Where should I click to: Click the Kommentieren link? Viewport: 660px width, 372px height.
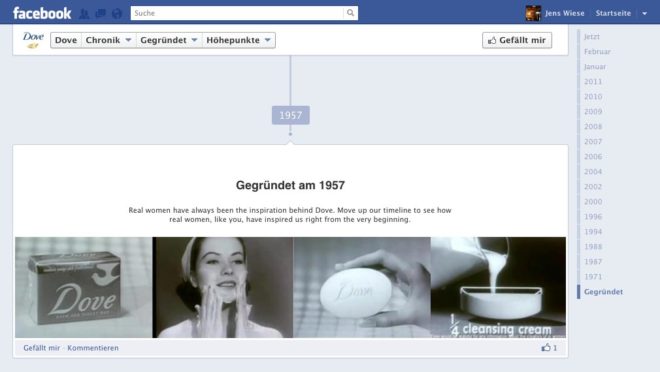[x=93, y=348]
